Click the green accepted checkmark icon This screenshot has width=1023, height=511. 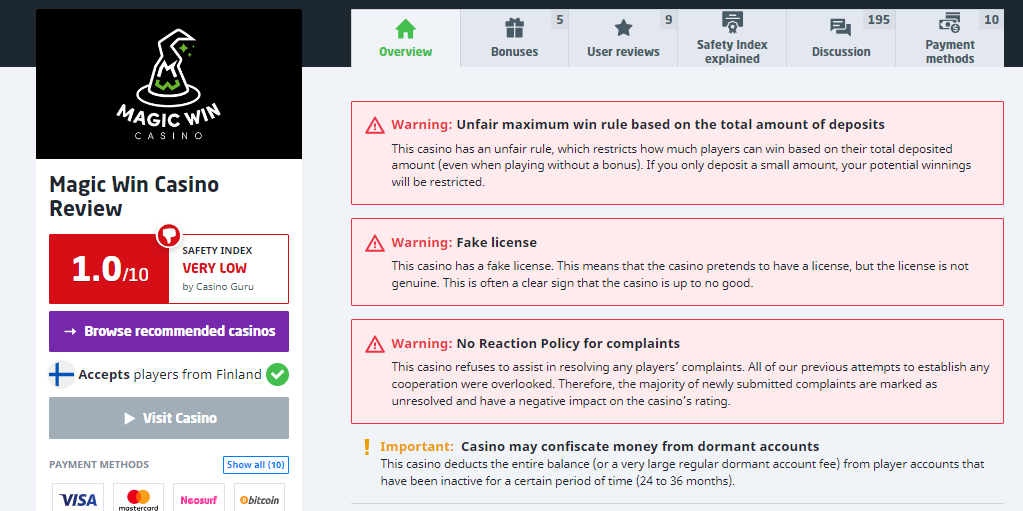(x=278, y=375)
